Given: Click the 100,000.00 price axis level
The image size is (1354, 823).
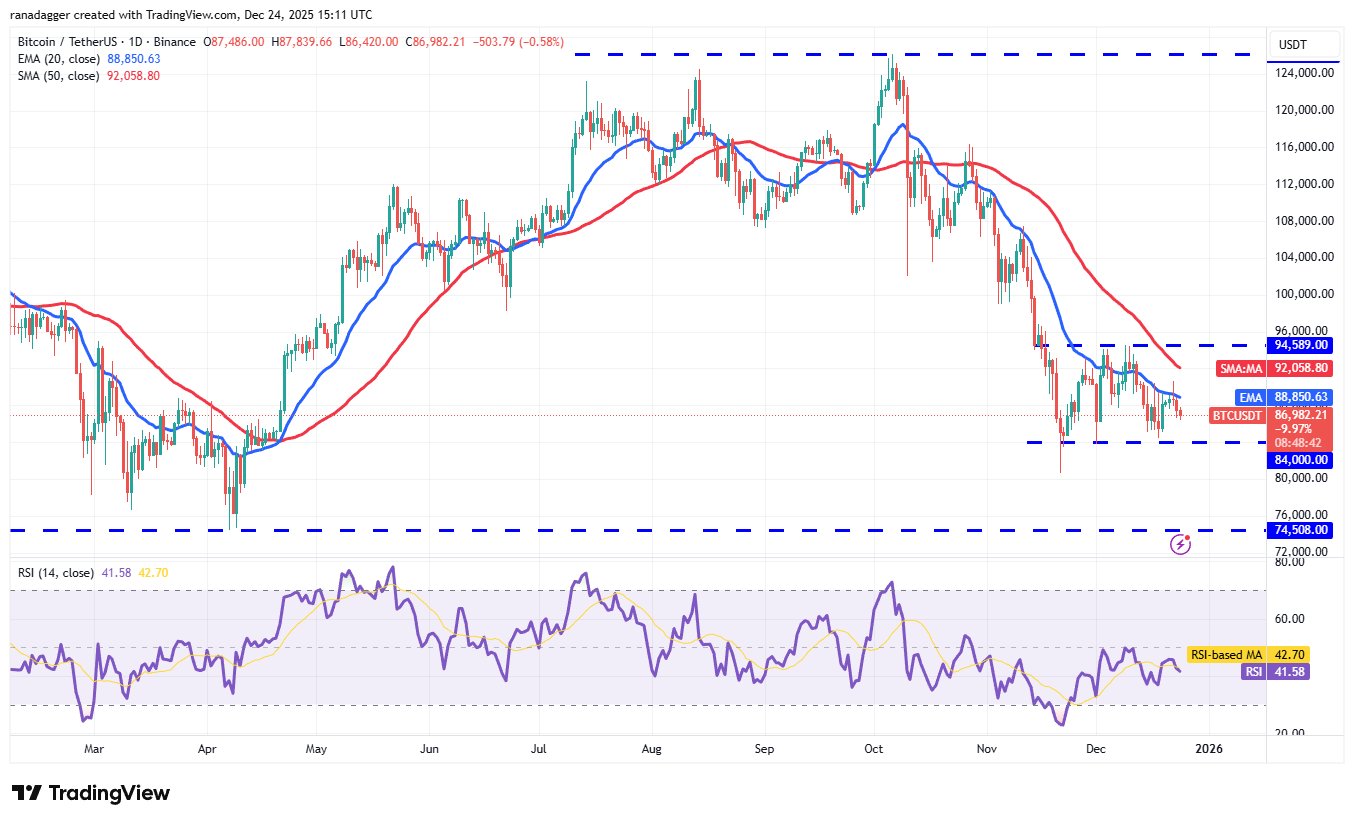Looking at the screenshot, I should [1300, 294].
